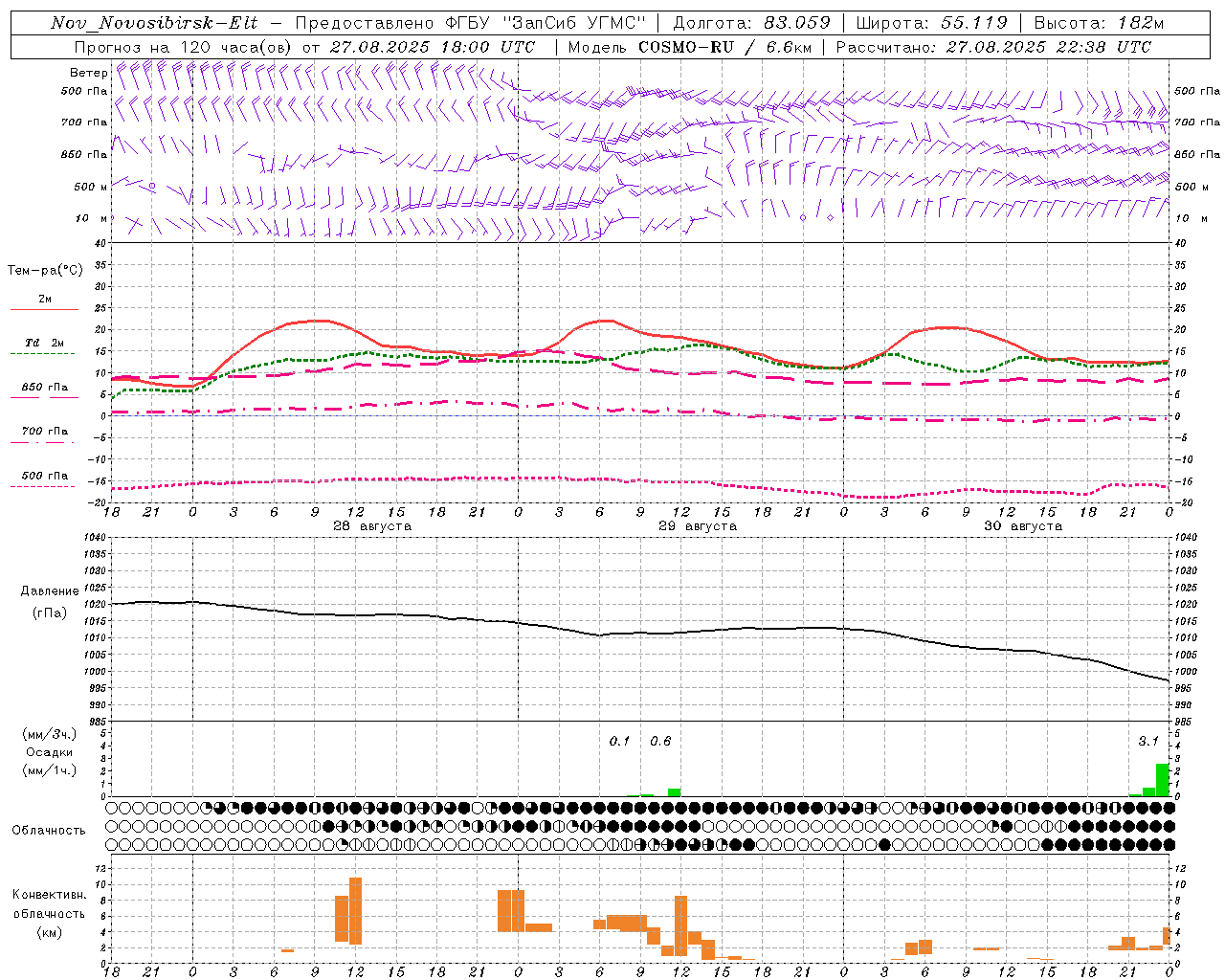Click the 28 августа date label
Viewport: 1225px width, 980px height.
click(372, 525)
